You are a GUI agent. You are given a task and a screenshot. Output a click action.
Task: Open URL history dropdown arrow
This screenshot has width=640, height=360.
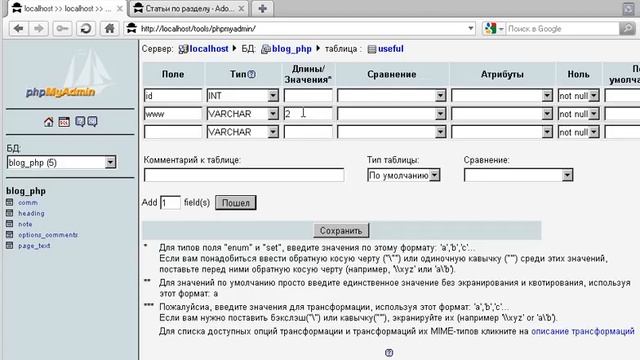(471, 29)
